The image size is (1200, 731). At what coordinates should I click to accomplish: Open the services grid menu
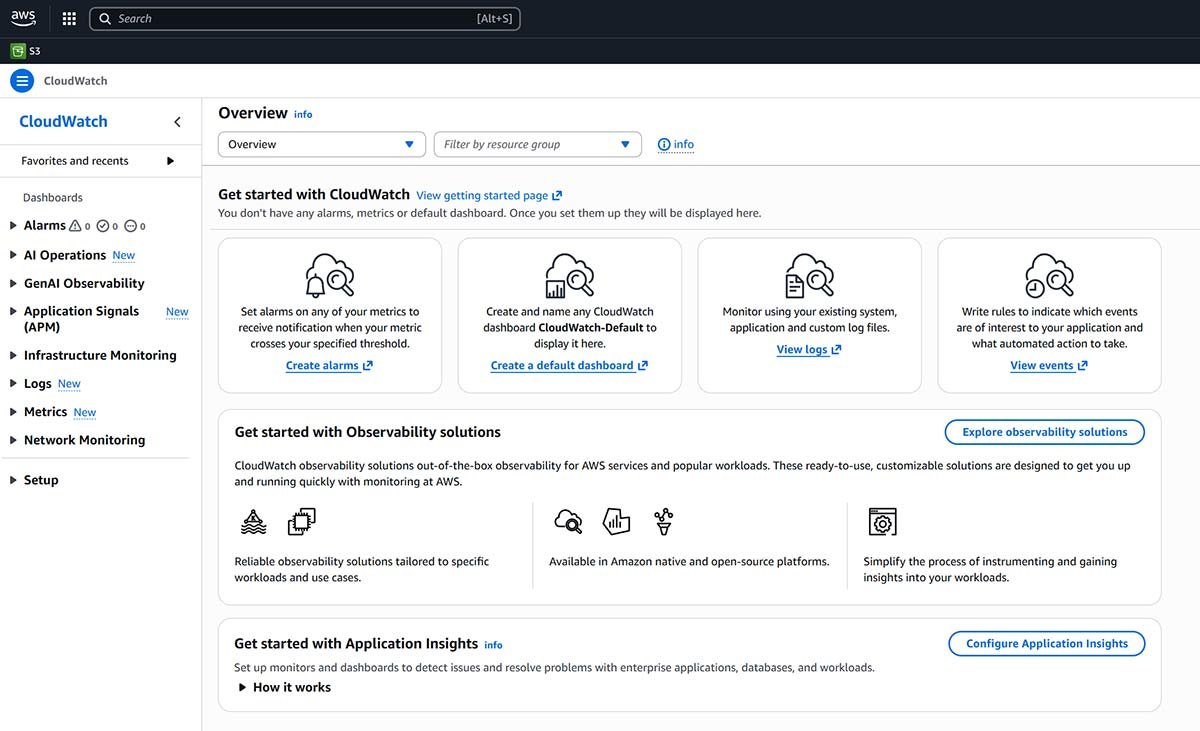69,18
